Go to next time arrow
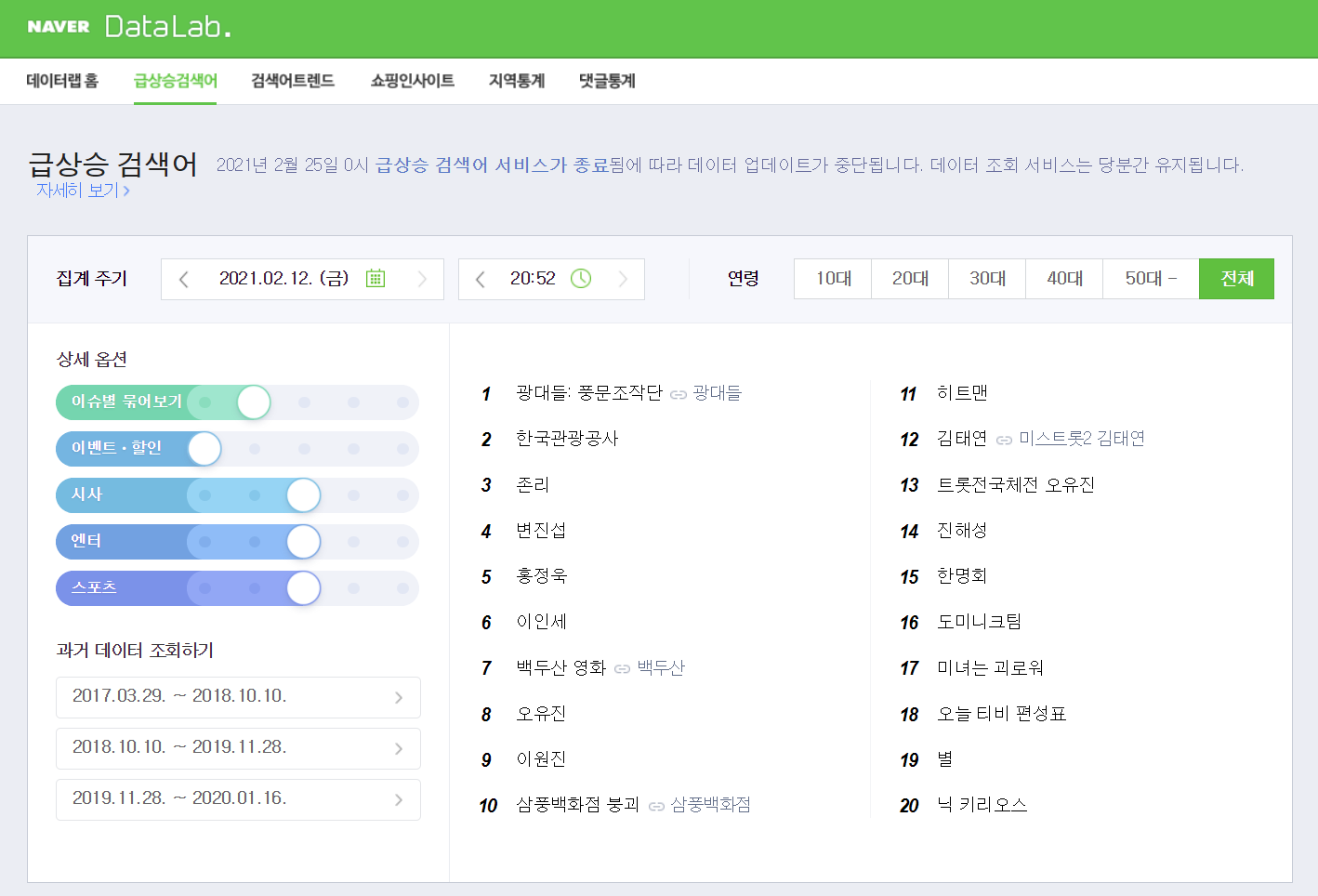The image size is (1318, 896). coord(623,279)
